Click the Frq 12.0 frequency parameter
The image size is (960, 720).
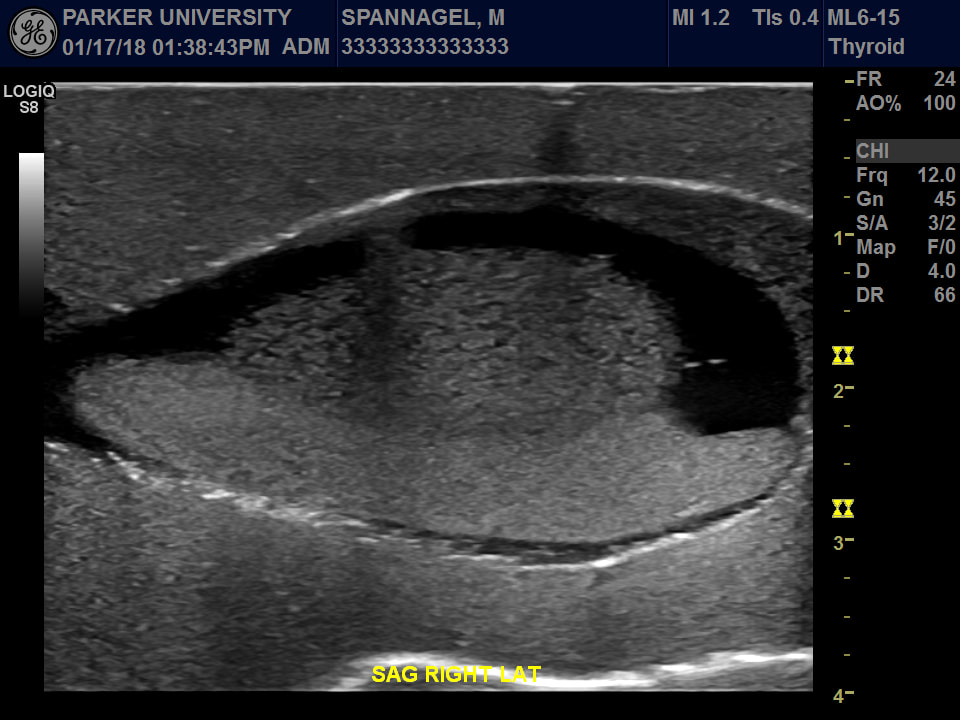pyautogui.click(x=906, y=175)
